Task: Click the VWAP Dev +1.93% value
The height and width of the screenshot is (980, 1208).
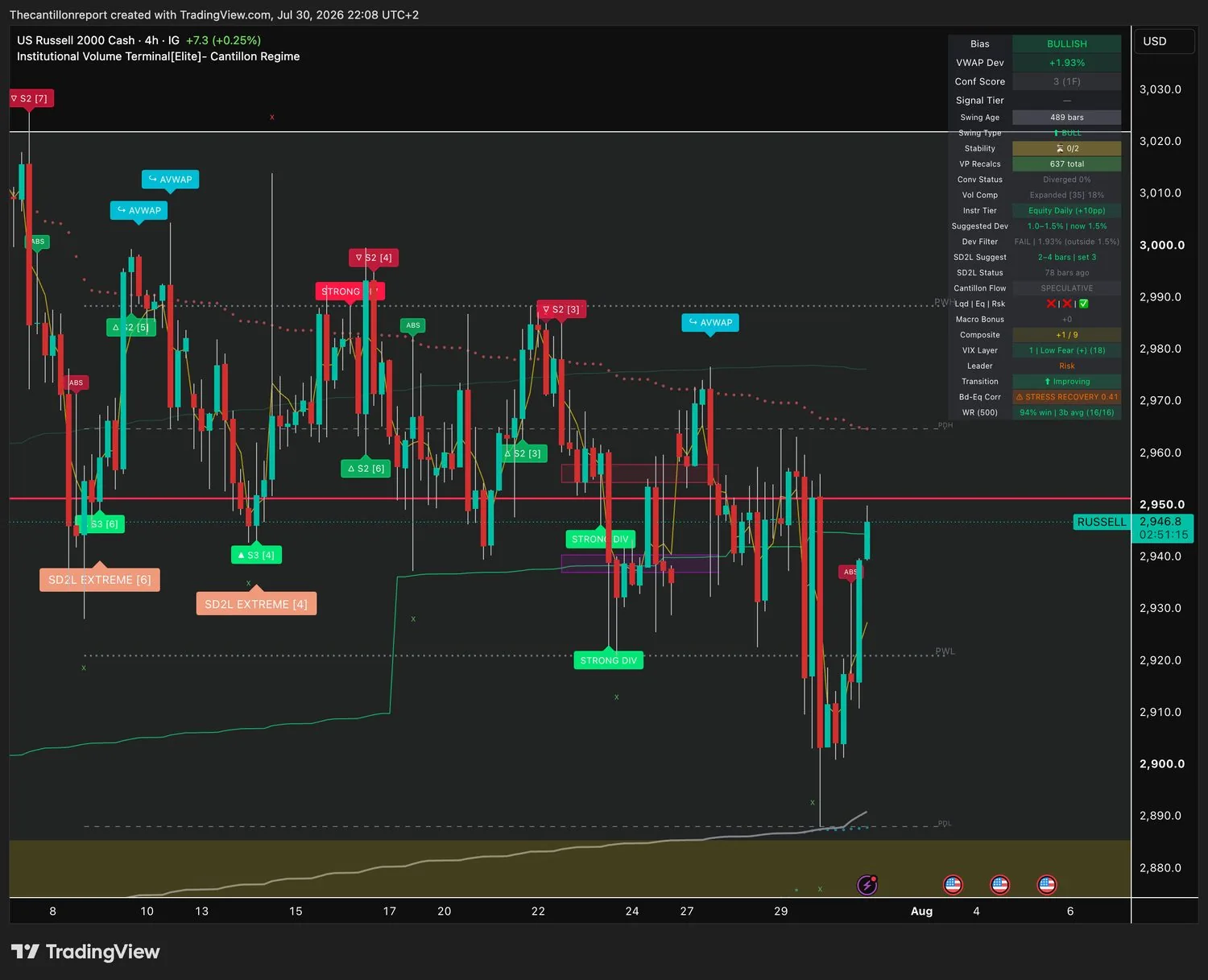Action: pyautogui.click(x=1066, y=63)
